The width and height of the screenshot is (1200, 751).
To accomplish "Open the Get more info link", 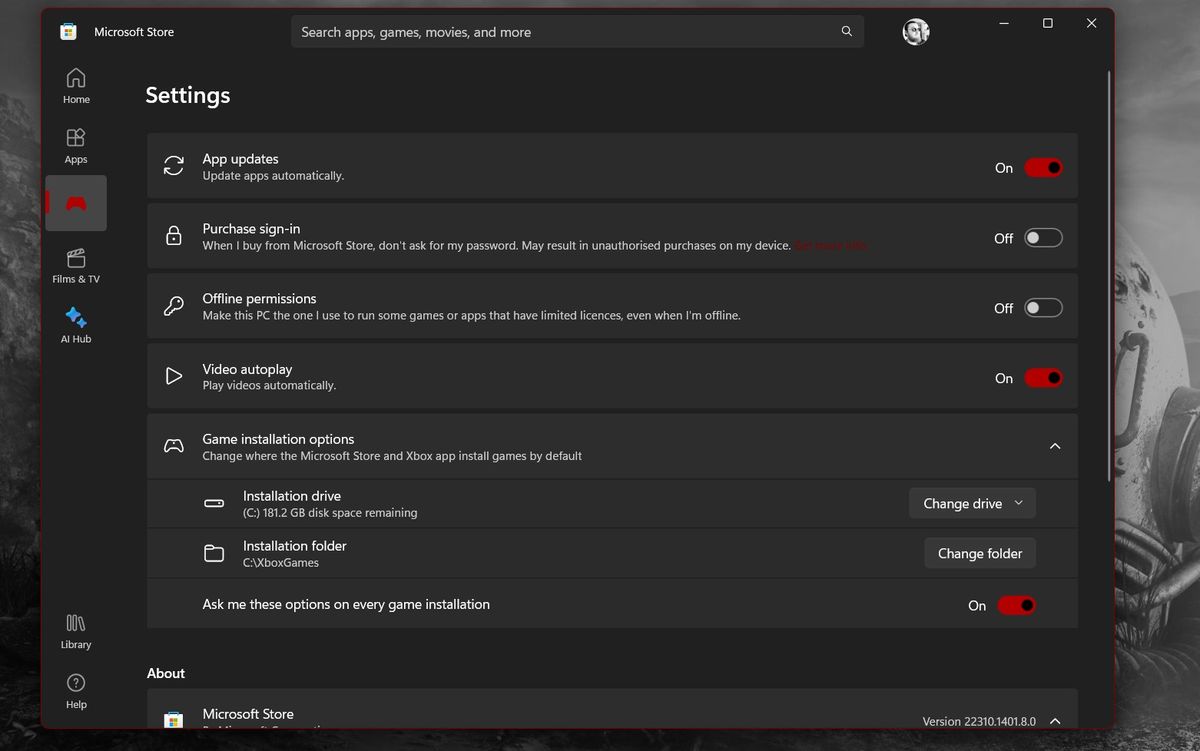I will 830,245.
